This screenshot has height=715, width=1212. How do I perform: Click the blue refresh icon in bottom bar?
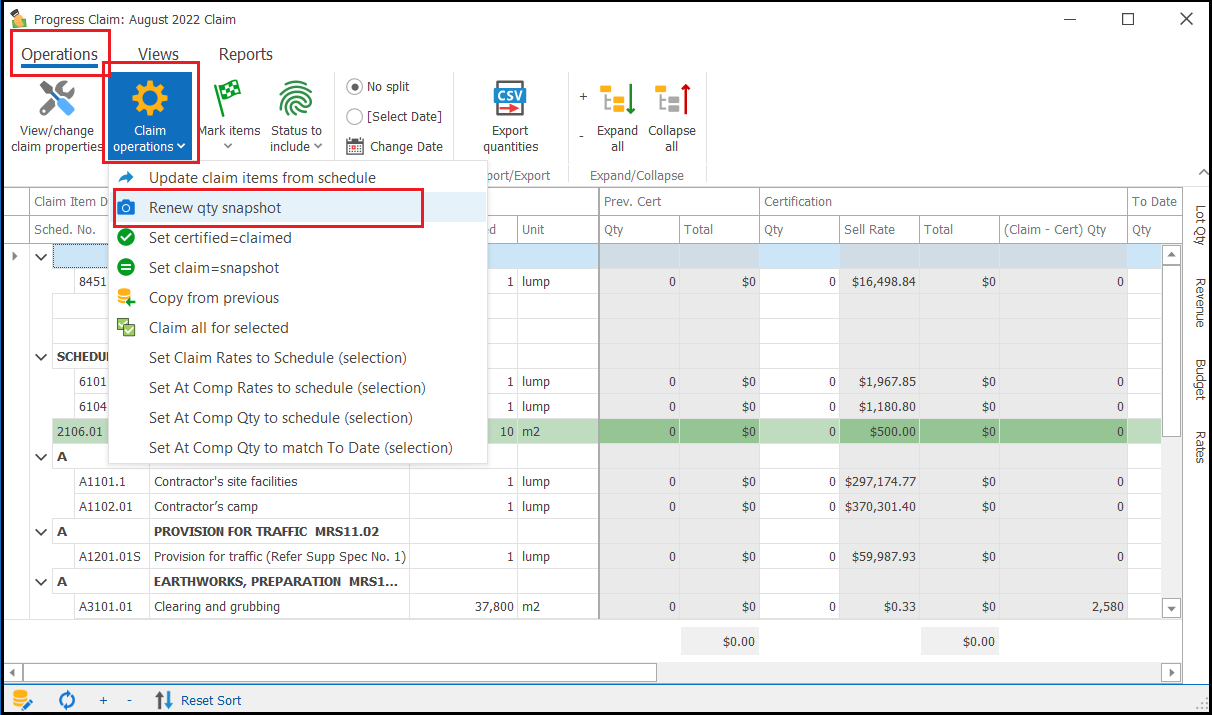click(67, 700)
